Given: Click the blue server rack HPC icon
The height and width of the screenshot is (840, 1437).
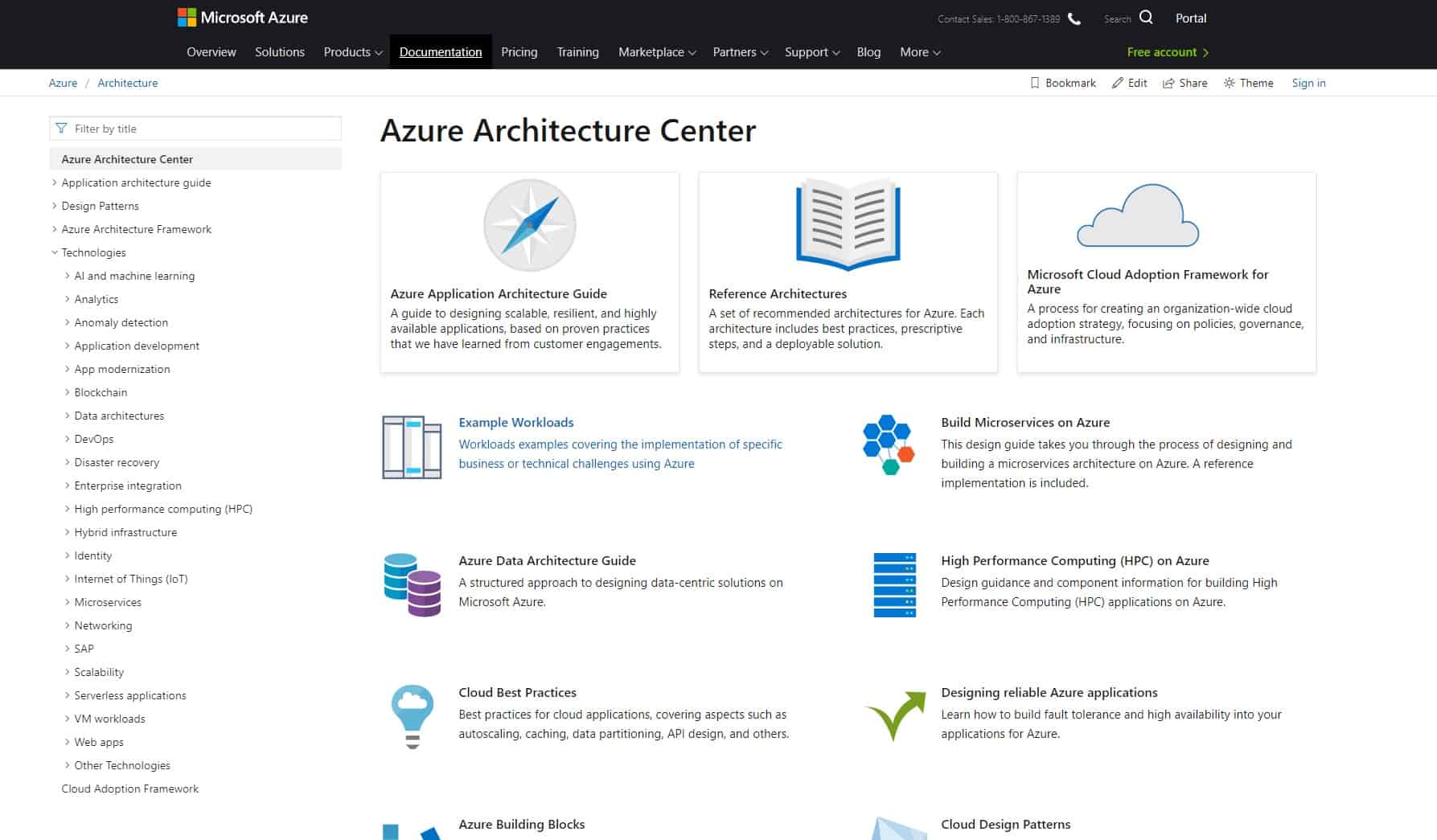Looking at the screenshot, I should [x=894, y=584].
